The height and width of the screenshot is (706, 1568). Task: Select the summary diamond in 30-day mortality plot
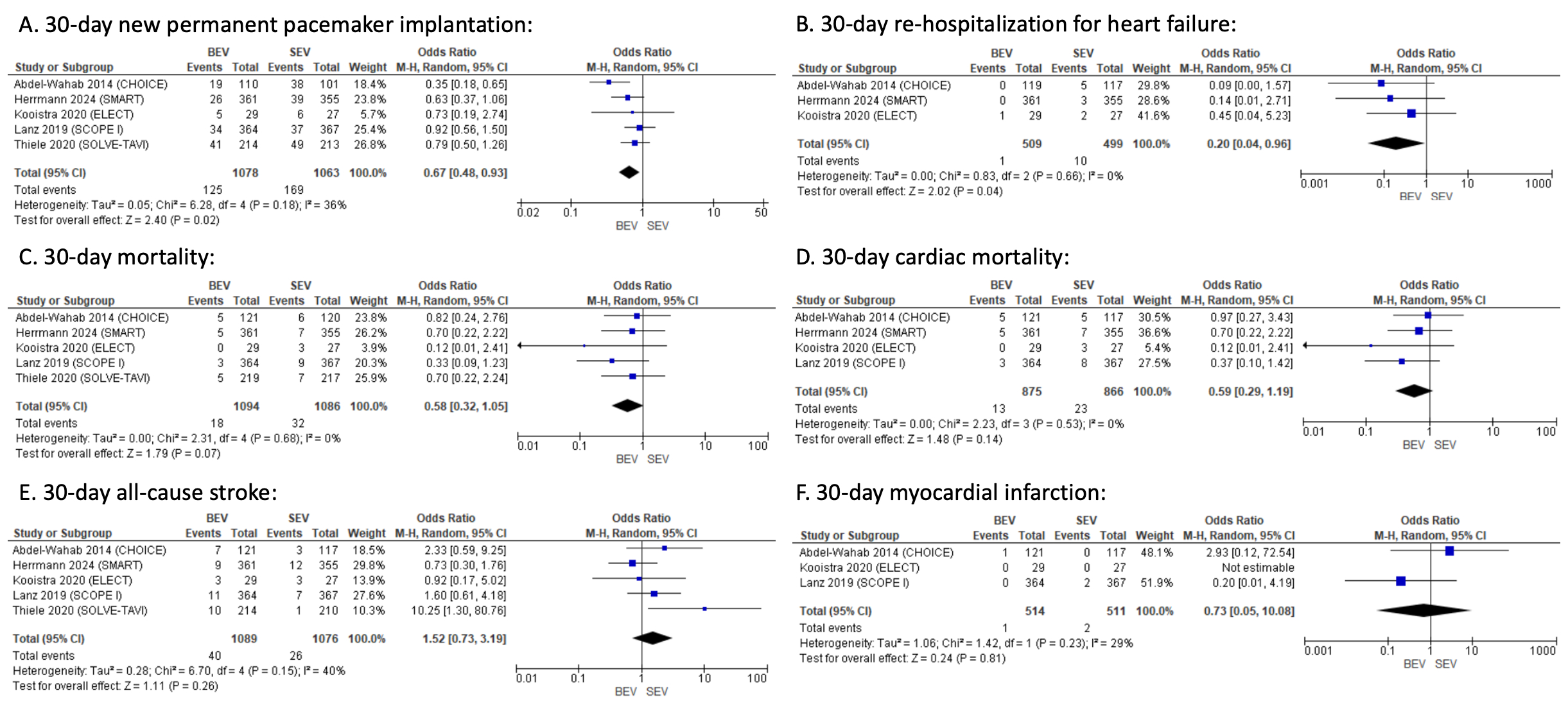(x=627, y=406)
